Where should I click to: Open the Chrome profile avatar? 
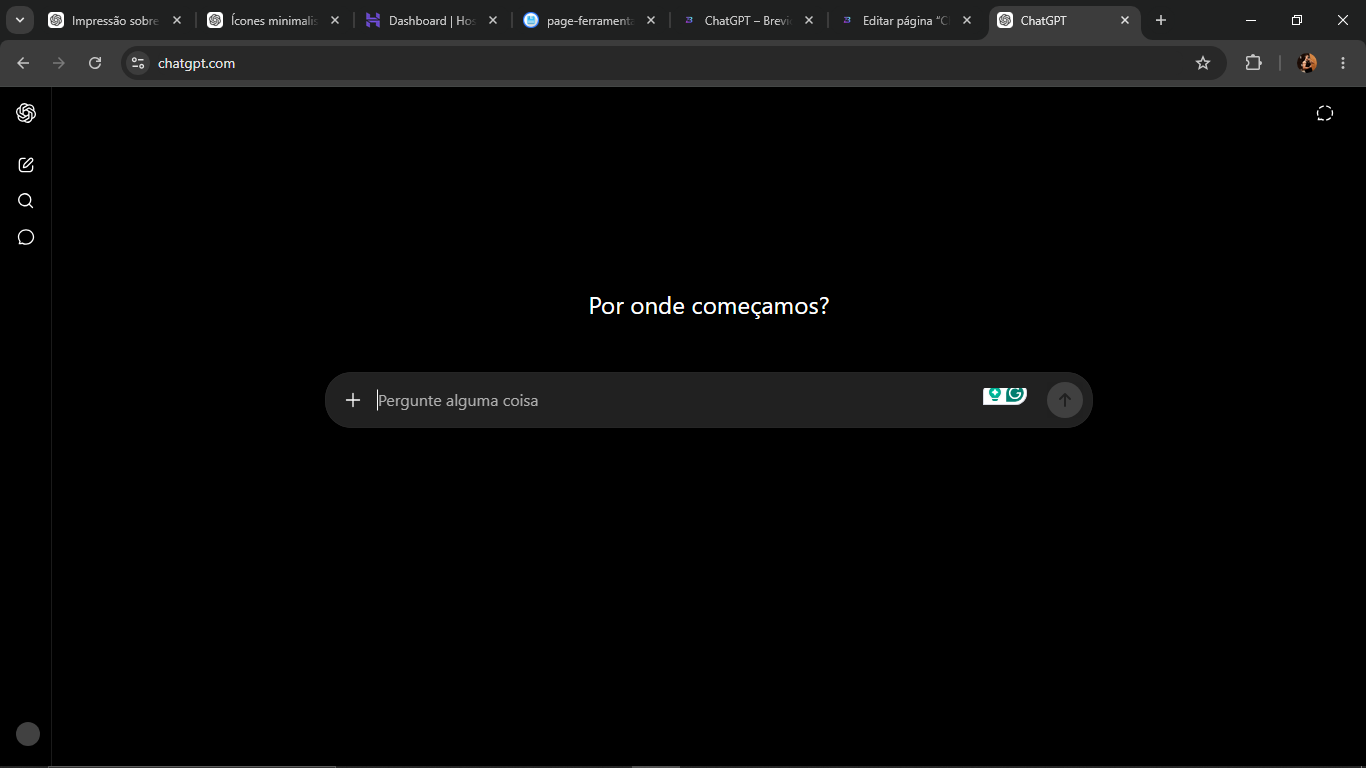(x=1307, y=63)
